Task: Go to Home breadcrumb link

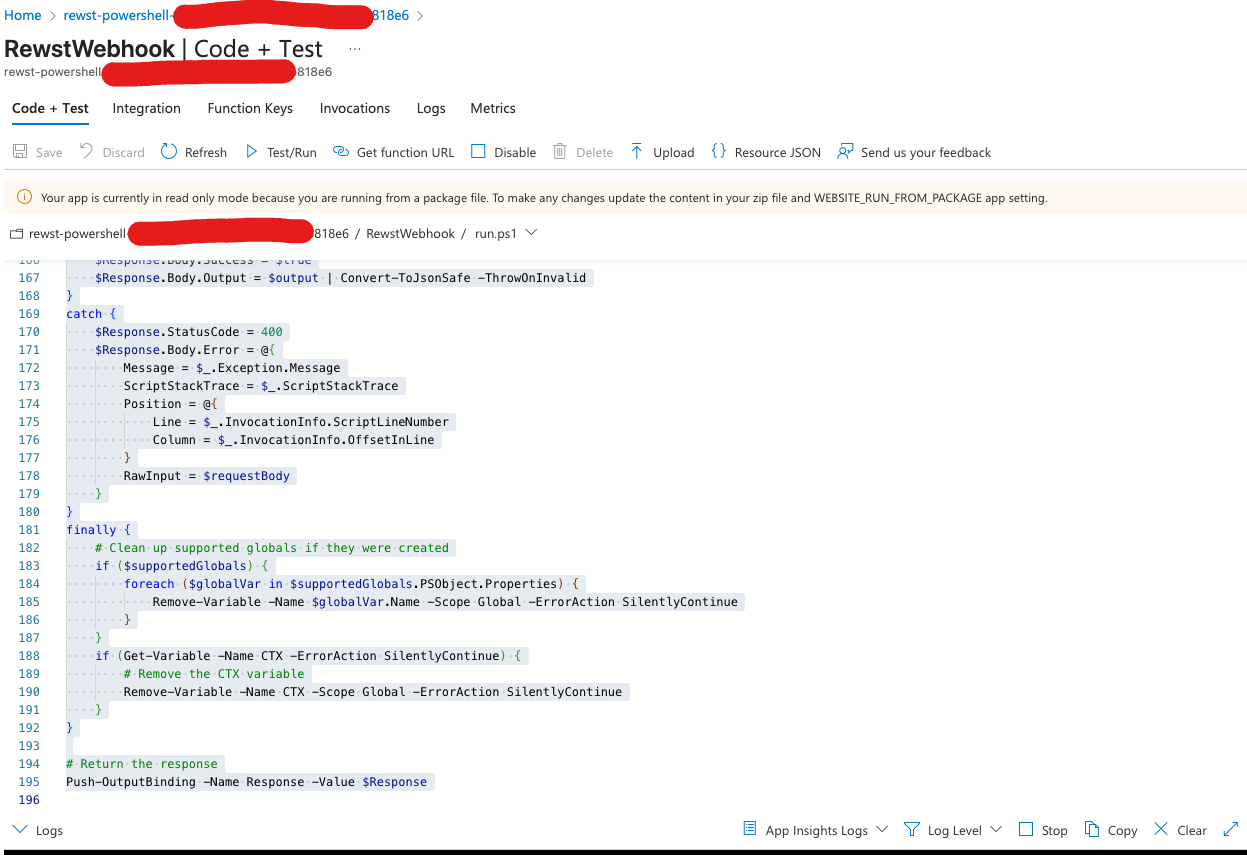Action: (23, 16)
